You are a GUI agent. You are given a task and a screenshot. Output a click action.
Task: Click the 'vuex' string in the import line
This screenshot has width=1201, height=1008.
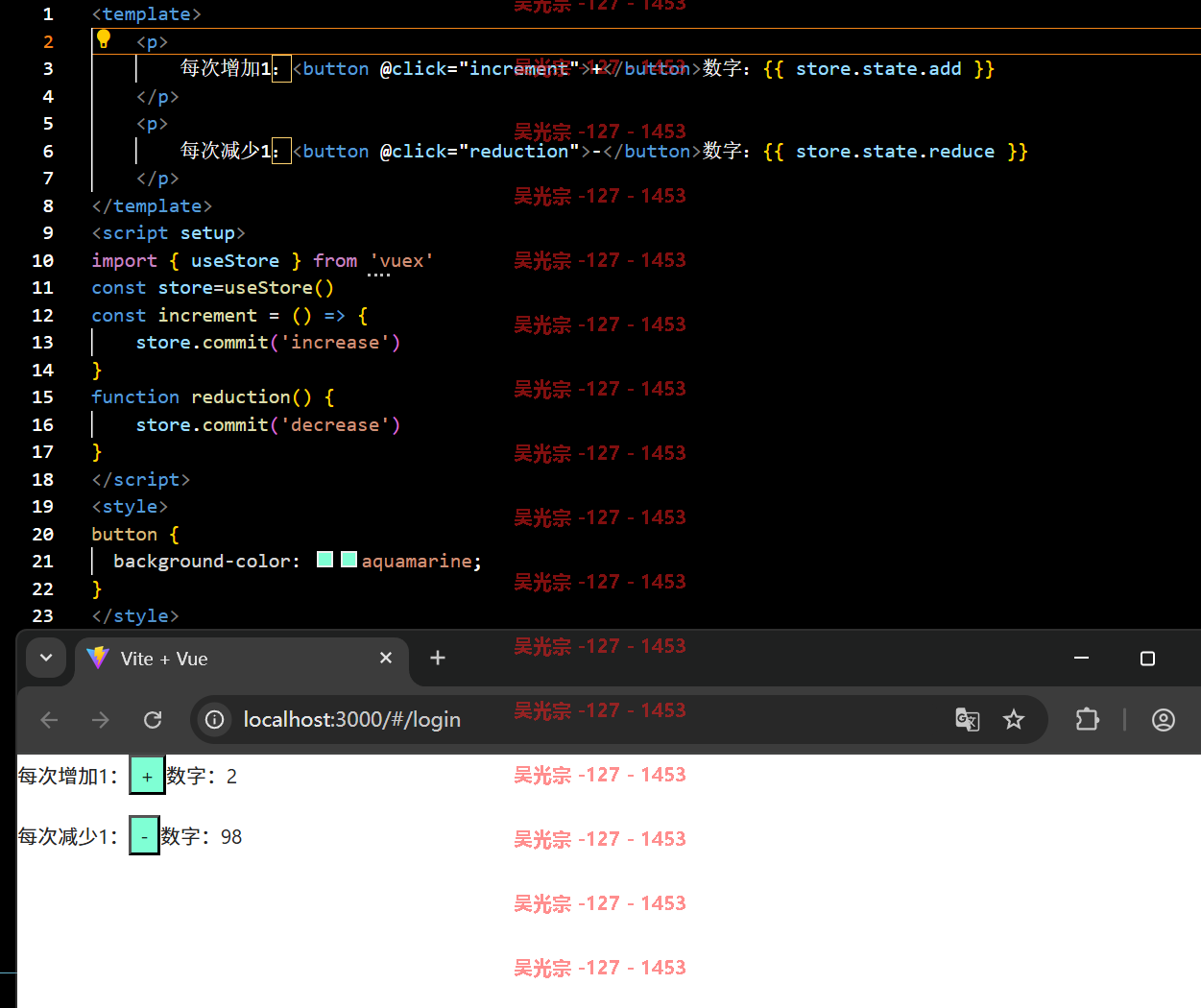pos(401,260)
